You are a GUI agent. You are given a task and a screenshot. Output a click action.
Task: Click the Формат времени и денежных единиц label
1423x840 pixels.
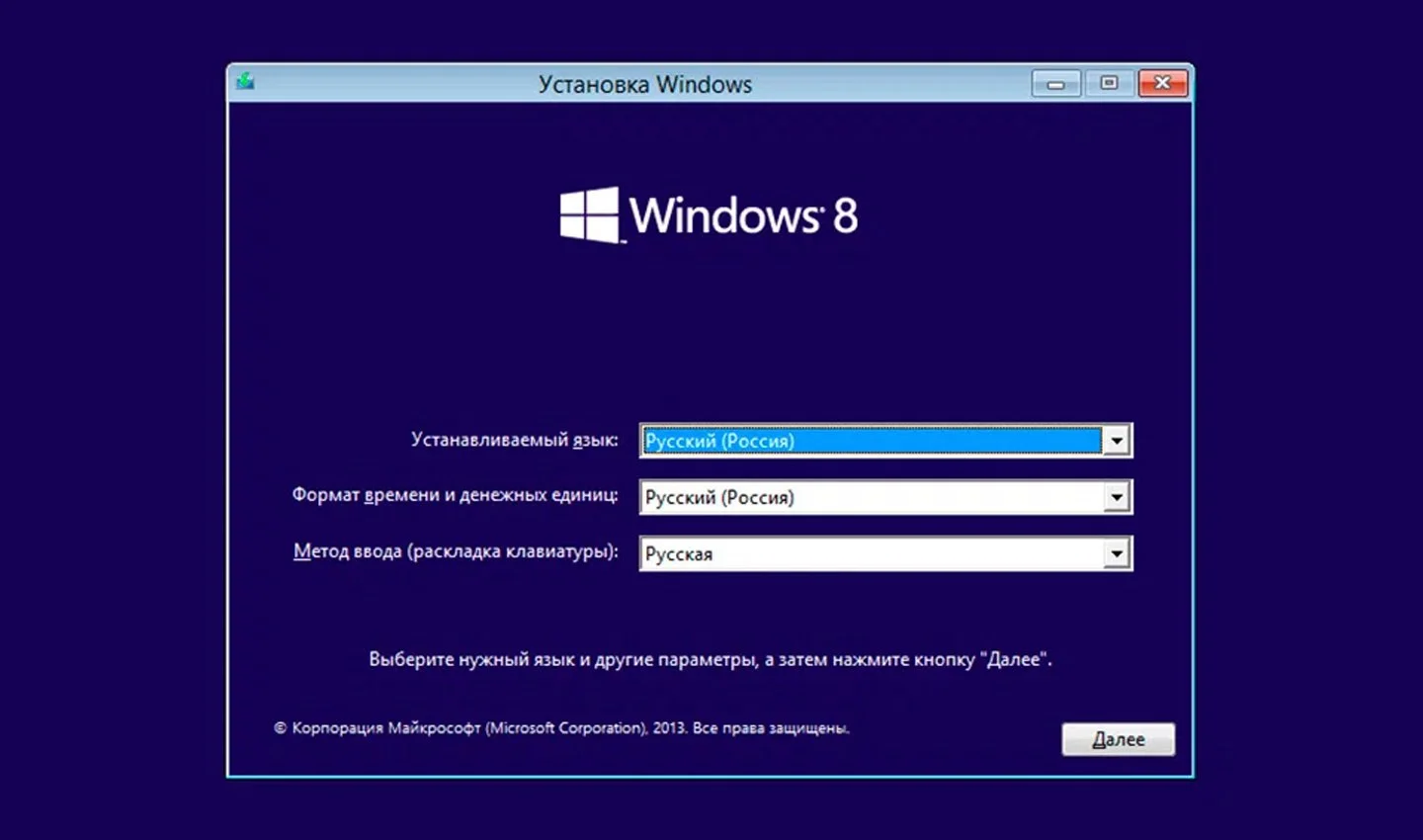point(455,495)
